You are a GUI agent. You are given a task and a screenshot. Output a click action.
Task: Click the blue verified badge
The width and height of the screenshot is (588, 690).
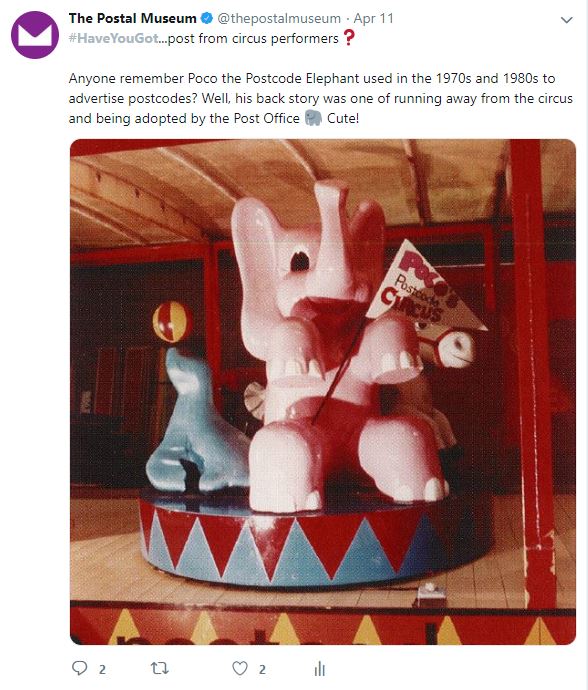pyautogui.click(x=207, y=18)
